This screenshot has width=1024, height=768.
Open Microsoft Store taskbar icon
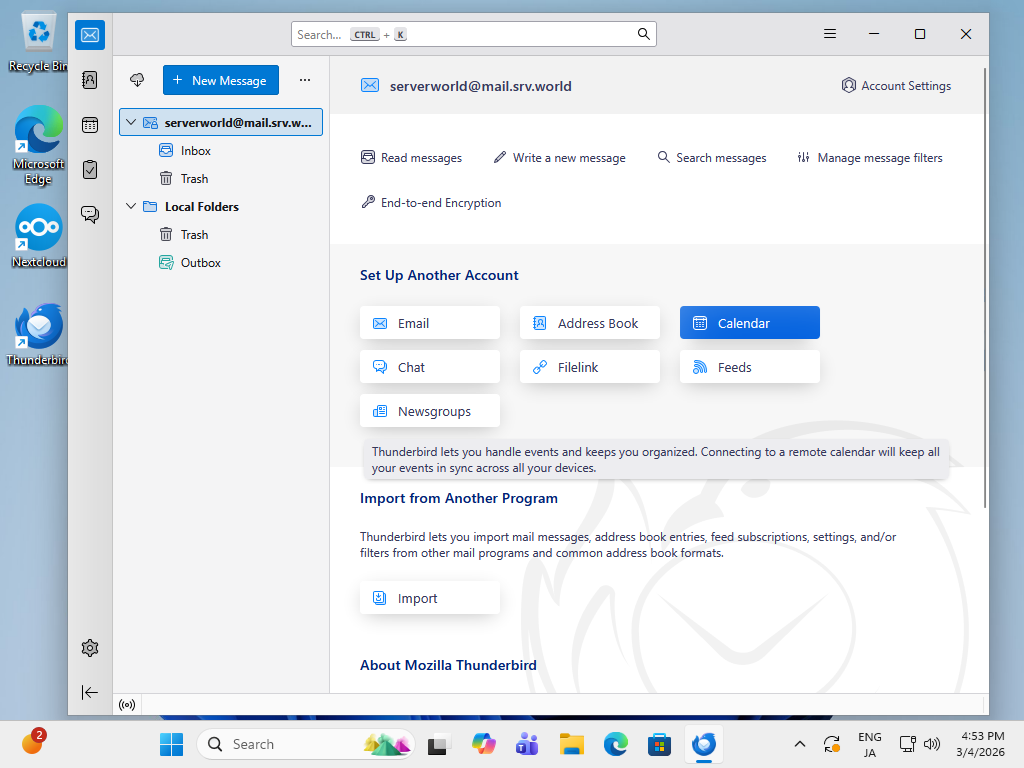click(660, 744)
